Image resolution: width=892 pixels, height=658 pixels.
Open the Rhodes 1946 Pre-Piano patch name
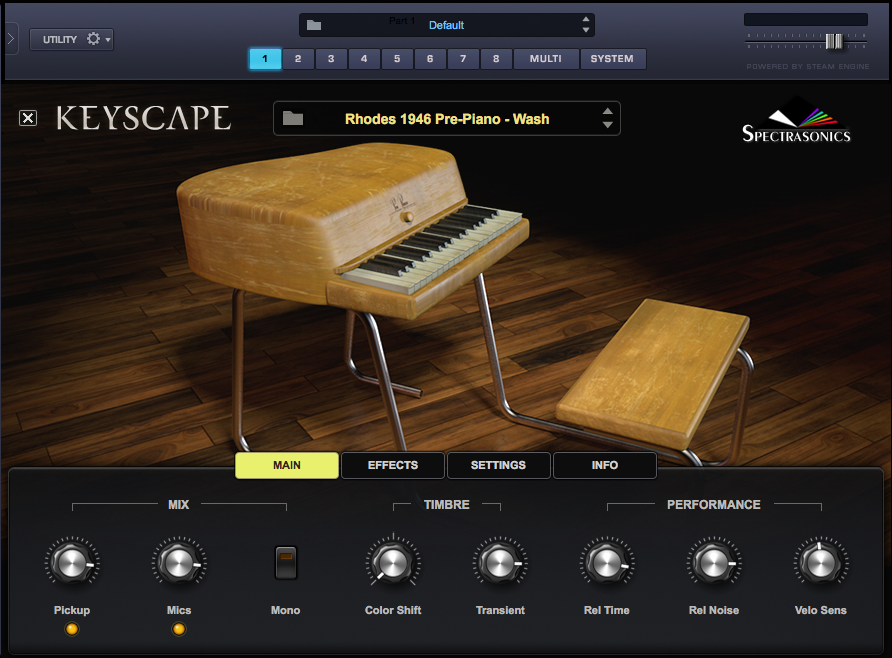[447, 119]
